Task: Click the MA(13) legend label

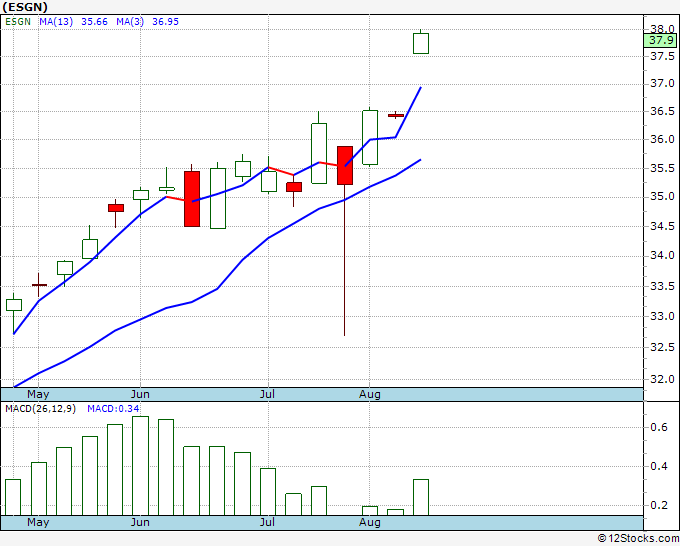Action: pyautogui.click(x=56, y=22)
